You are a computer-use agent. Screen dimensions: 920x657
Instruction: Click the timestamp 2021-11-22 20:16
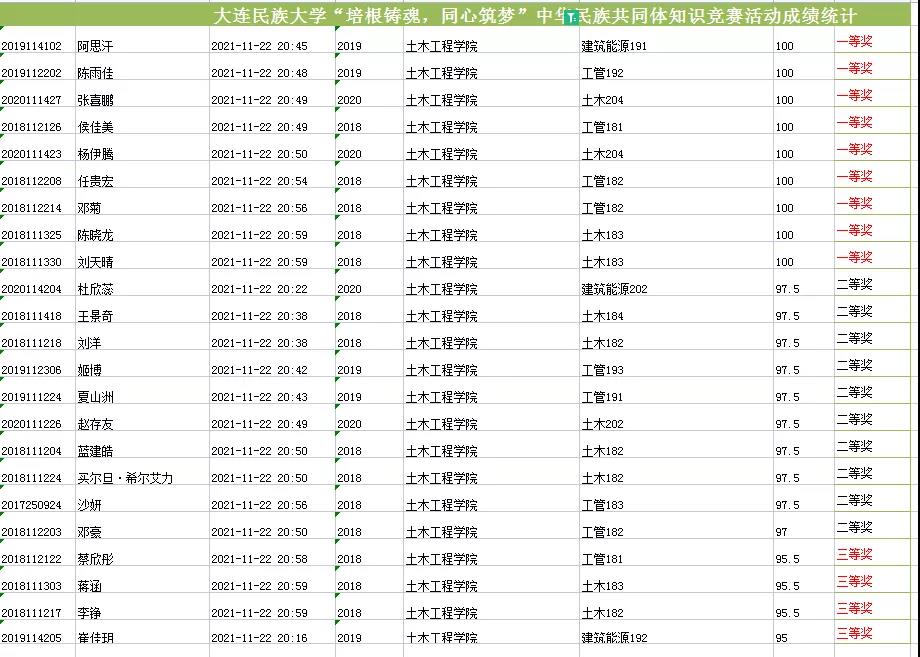[x=259, y=638]
